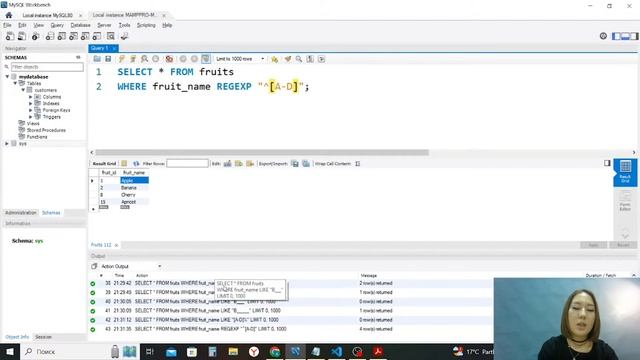Open SQL script file icon in main toolbar

tap(22, 36)
